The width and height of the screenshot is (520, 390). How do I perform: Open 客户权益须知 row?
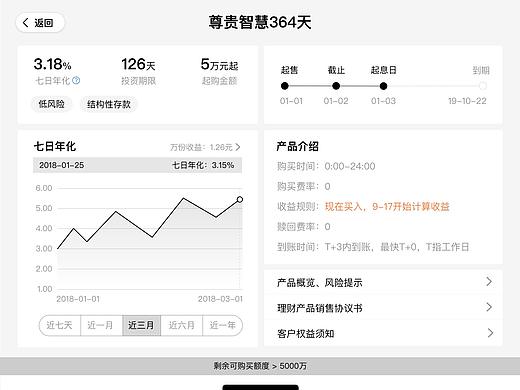click(x=383, y=333)
